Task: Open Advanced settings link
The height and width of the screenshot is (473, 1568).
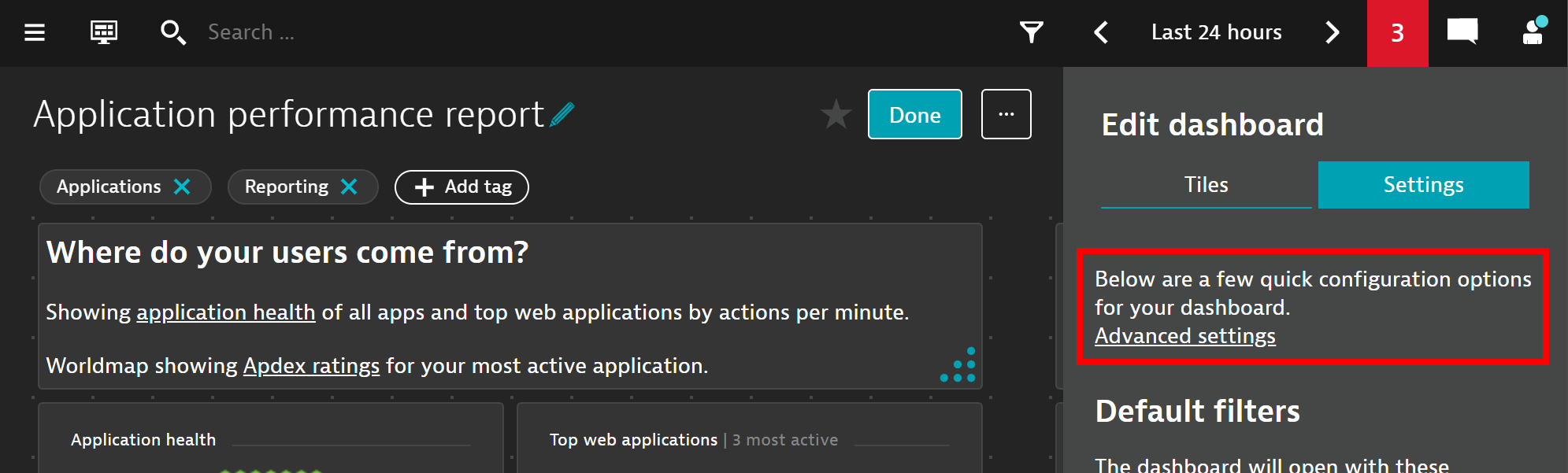Action: [1185, 336]
